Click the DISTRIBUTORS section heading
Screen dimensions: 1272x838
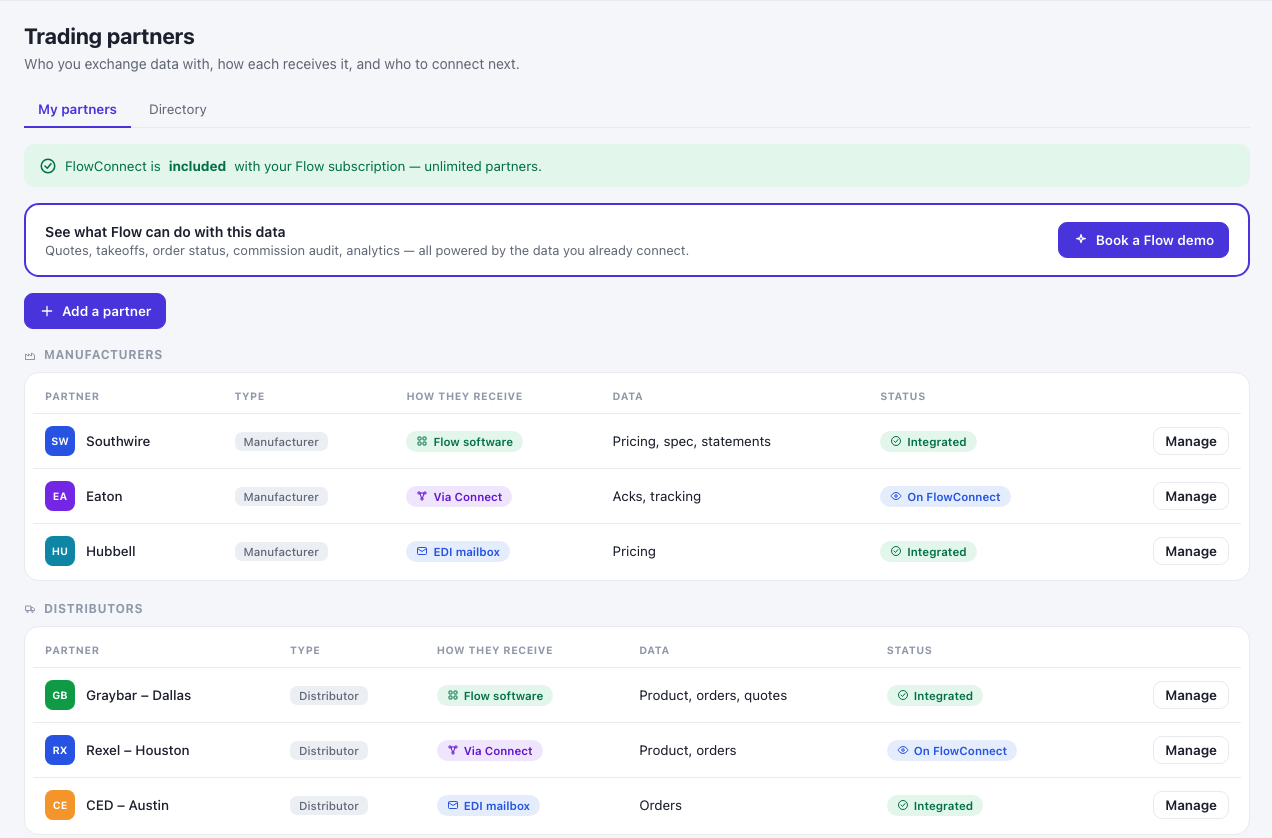click(x=93, y=609)
